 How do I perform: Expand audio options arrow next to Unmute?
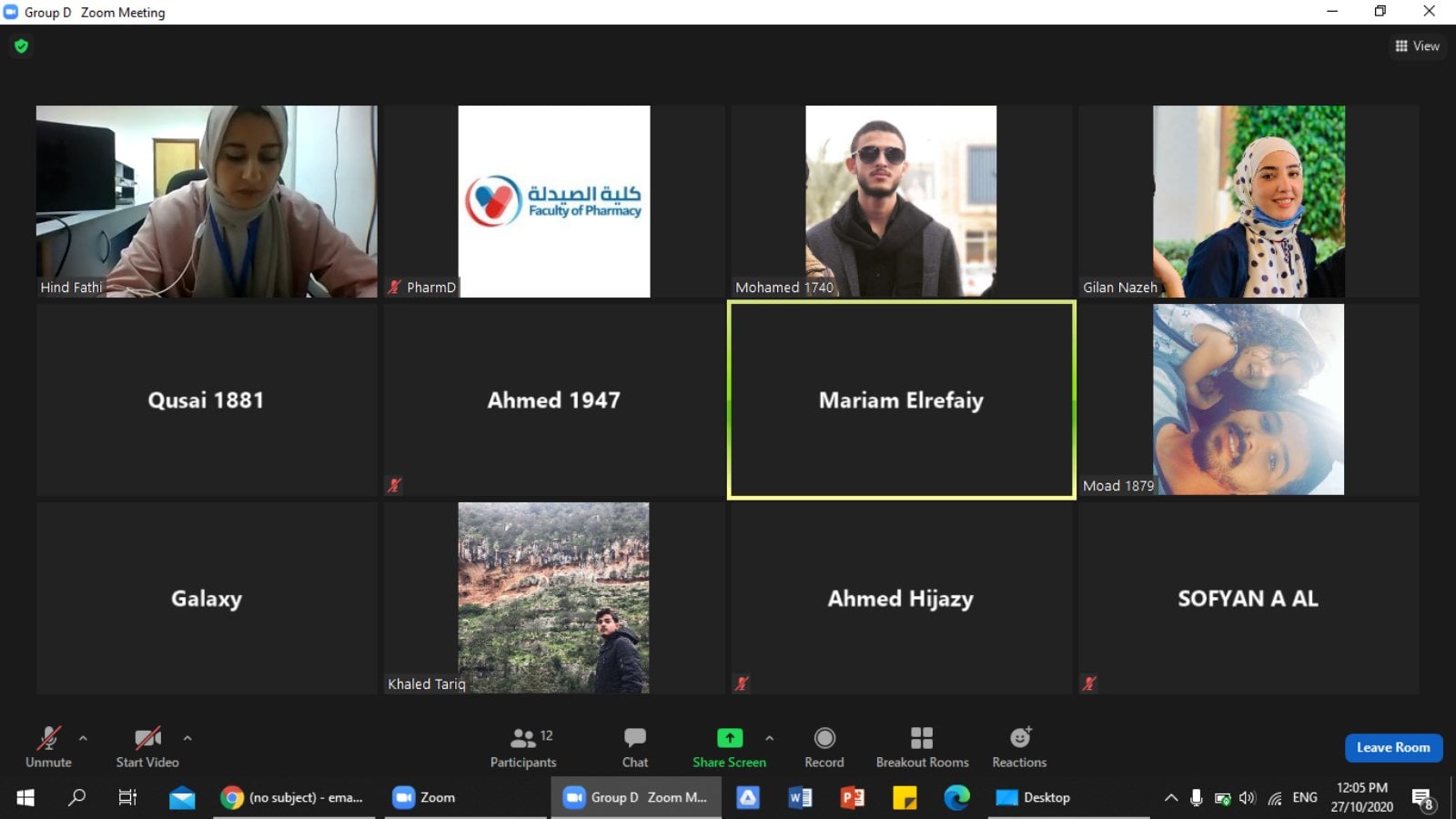(x=84, y=738)
